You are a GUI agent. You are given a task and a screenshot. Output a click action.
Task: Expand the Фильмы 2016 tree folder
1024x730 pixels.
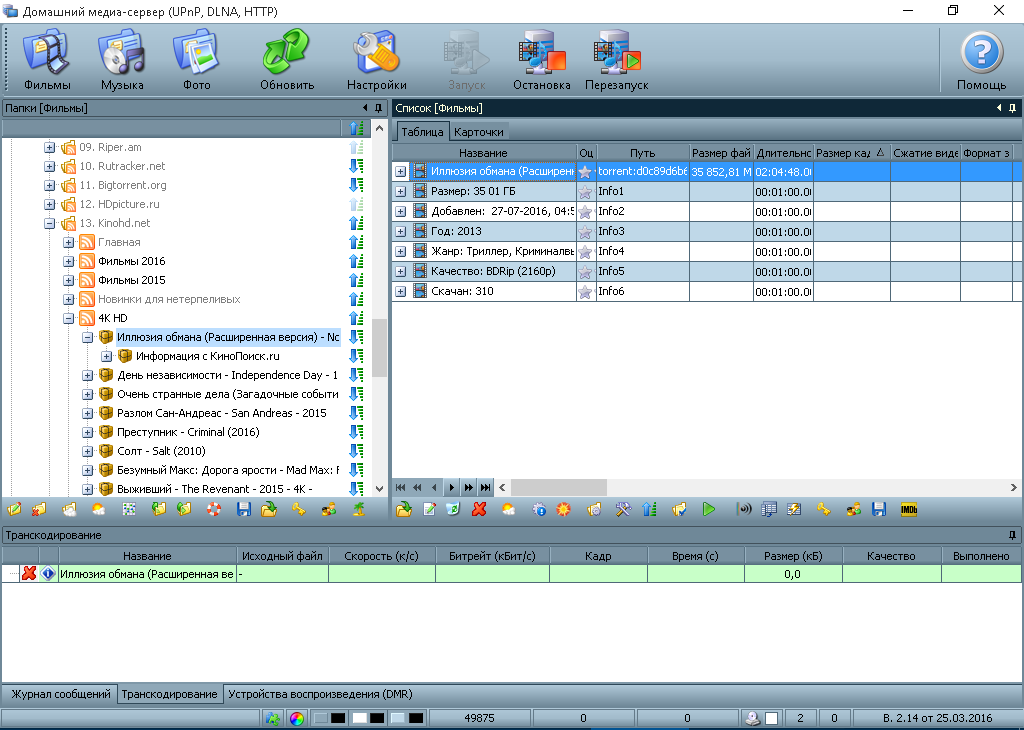click(x=69, y=261)
